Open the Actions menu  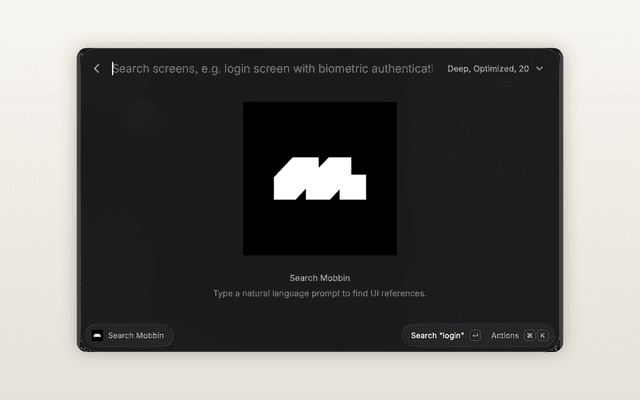(504, 336)
